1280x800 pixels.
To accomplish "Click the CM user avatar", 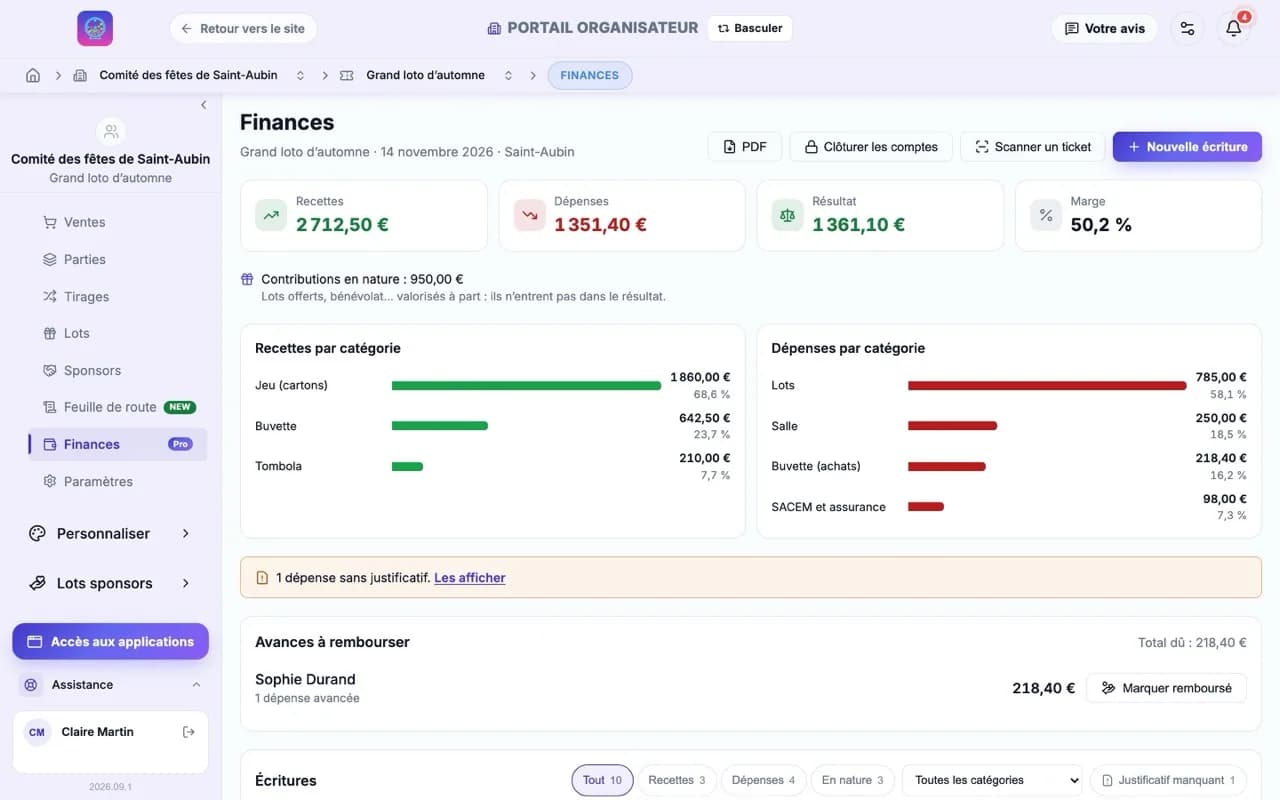I will coord(37,732).
